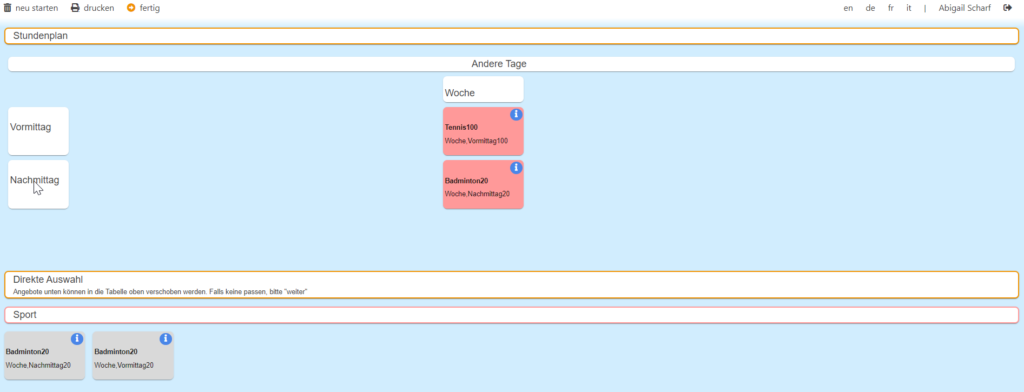Image resolution: width=1024 pixels, height=392 pixels.
Task: Click the text Woche,Vormittag100
Action: 476,141
